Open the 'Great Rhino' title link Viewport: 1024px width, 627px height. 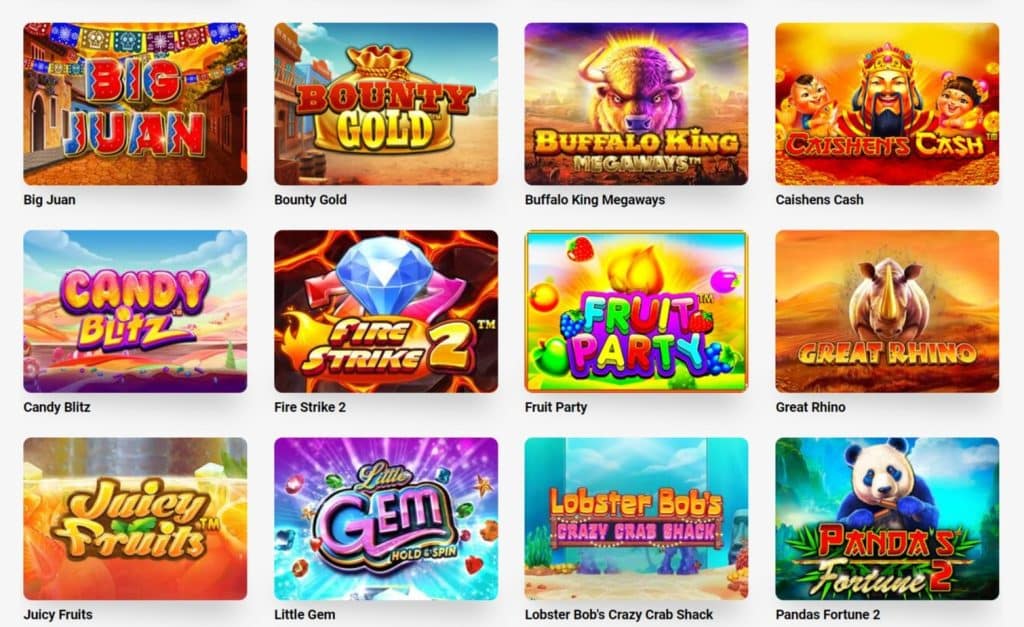coord(810,408)
